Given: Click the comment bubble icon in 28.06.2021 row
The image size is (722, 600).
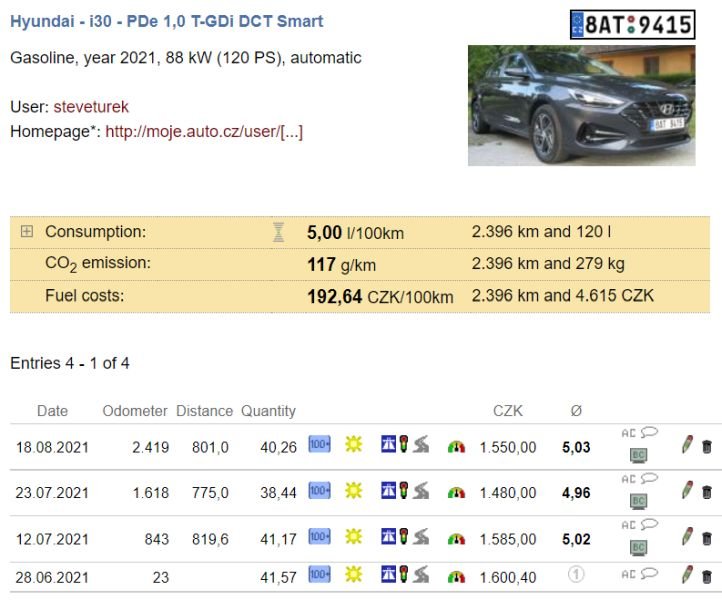Looking at the screenshot, I should tap(648, 574).
